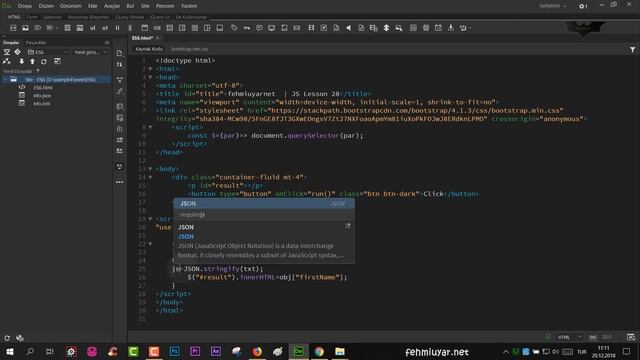Select the HTML insert tab

[14, 17]
